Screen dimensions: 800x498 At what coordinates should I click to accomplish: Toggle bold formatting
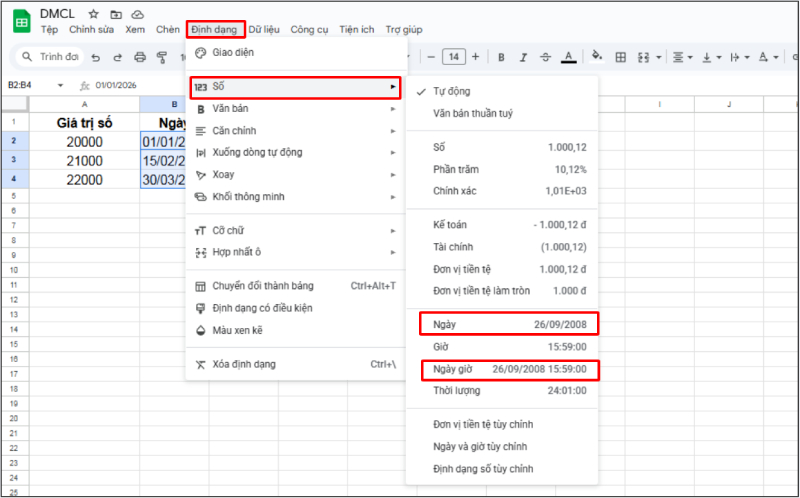coord(501,57)
